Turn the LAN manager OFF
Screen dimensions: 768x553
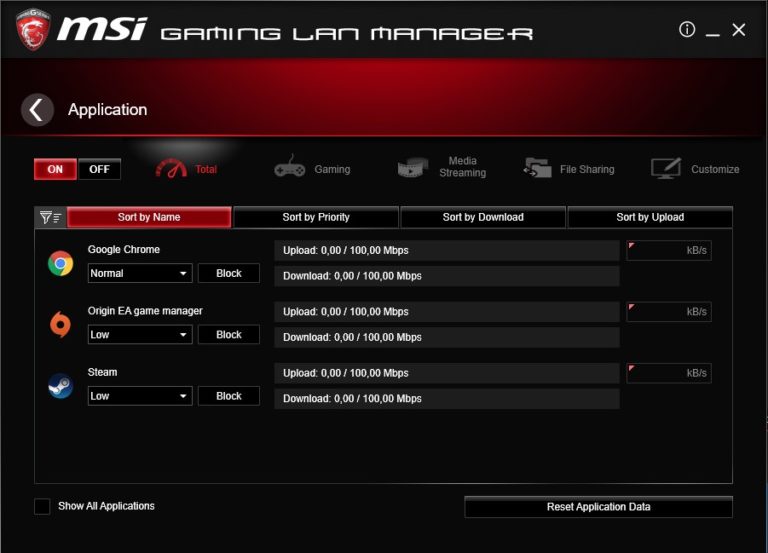point(99,169)
